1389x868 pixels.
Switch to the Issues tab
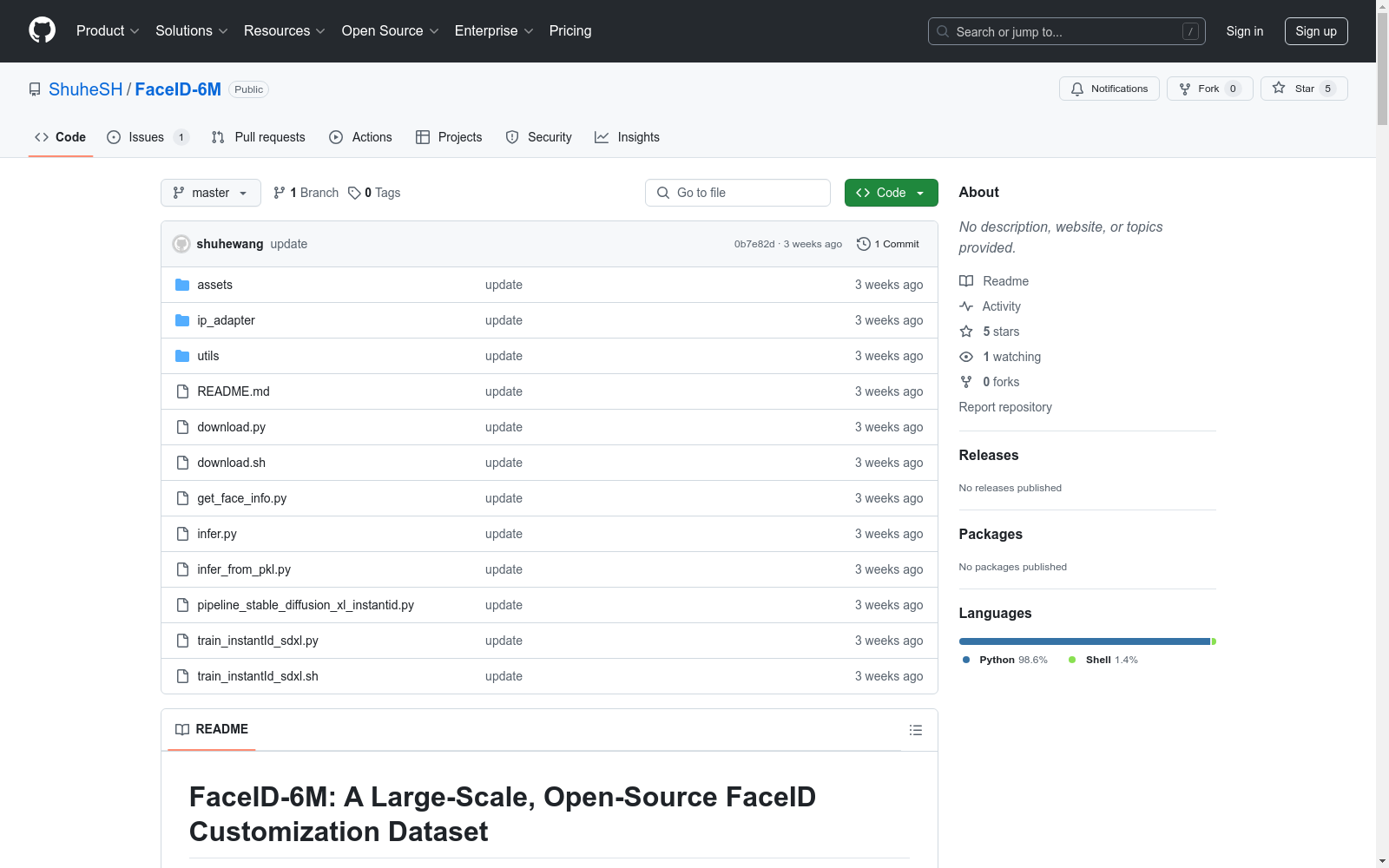click(147, 137)
